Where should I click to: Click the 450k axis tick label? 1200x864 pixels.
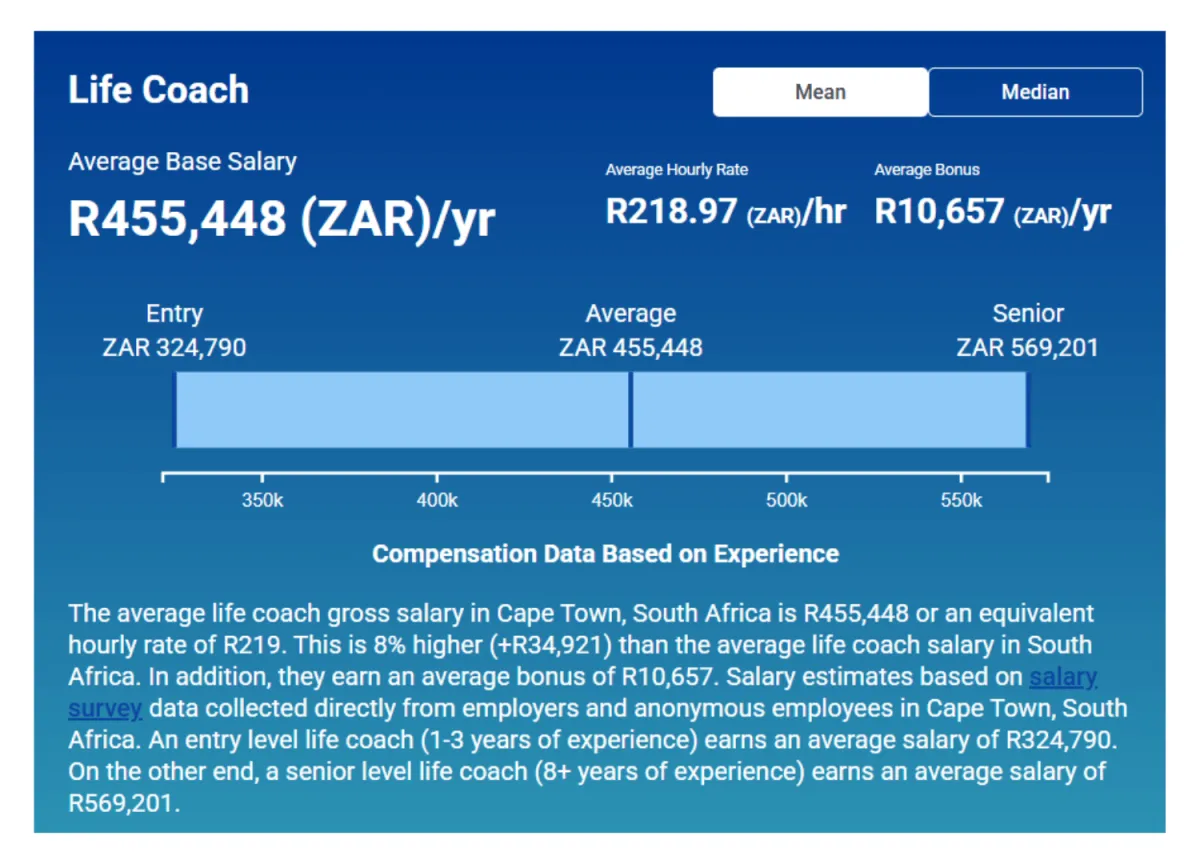click(x=612, y=500)
